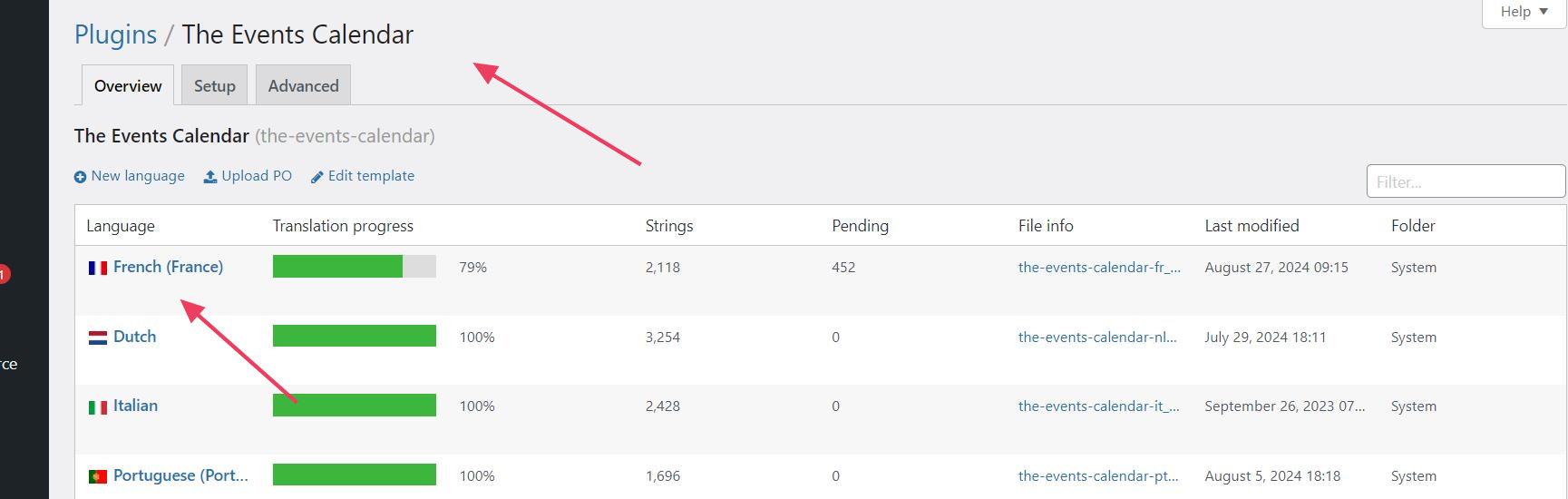This screenshot has width=1568, height=499.
Task: Click date August 27, 2024 09:15
Action: click(1276, 268)
